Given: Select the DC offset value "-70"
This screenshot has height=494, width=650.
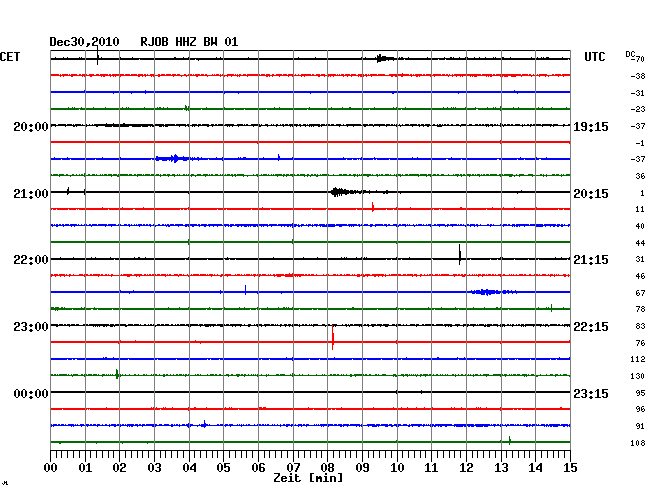Looking at the screenshot, I should pos(638,59).
